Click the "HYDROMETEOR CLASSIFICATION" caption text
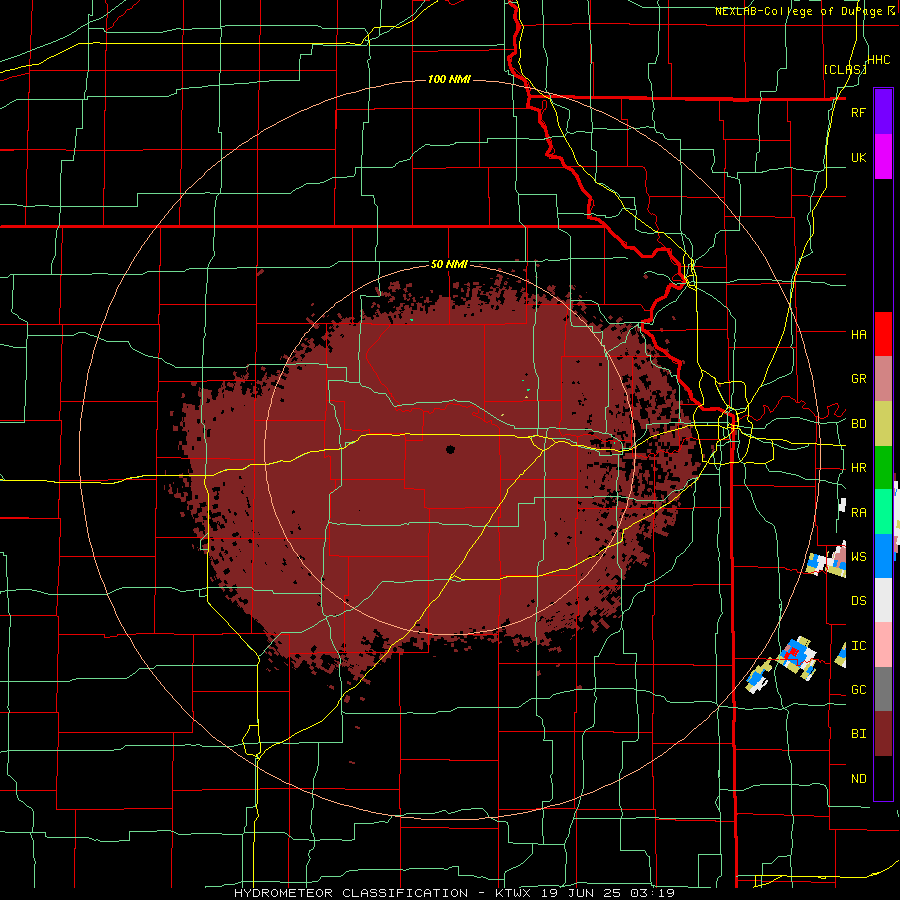This screenshot has width=900, height=900. click(x=351, y=893)
